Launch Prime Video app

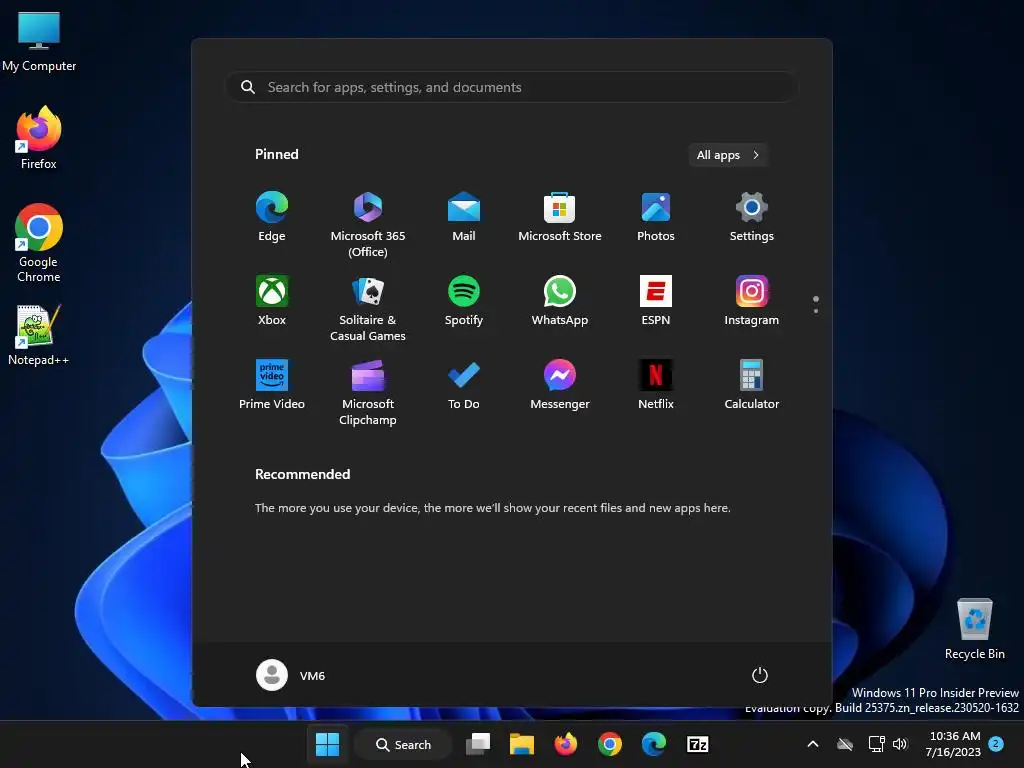tap(272, 385)
